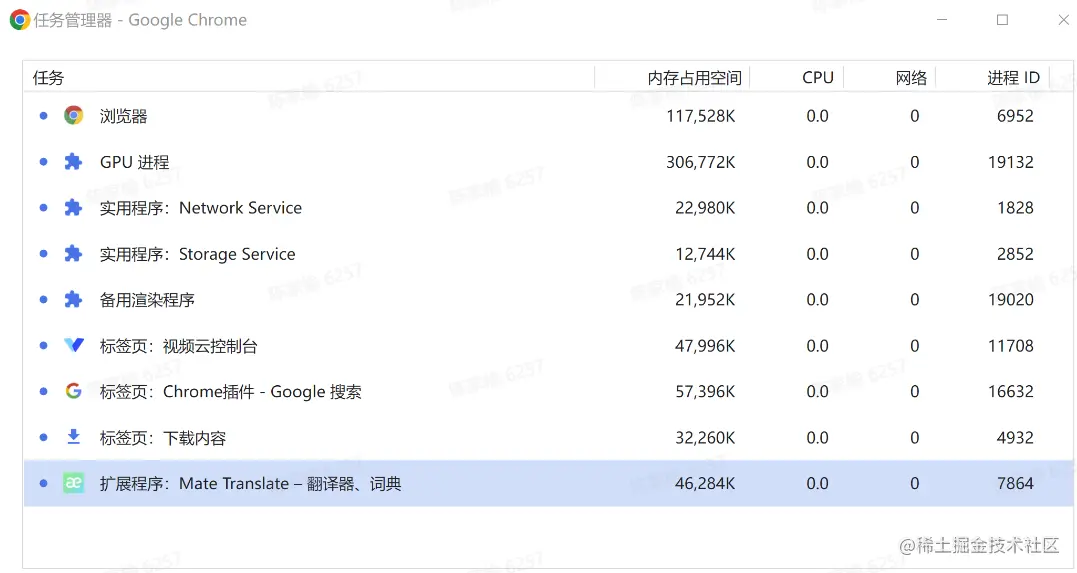Select the 浏览器 task row
The image size is (1077, 573).
[548, 115]
